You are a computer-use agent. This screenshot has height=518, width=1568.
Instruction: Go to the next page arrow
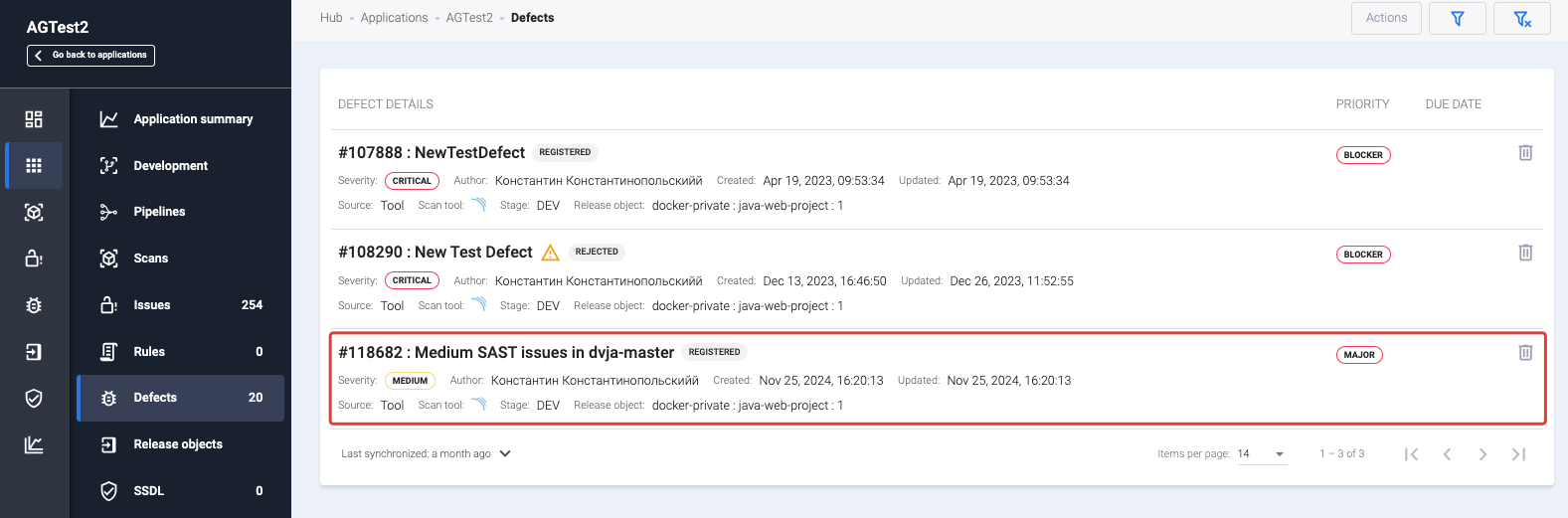[x=1482, y=454]
